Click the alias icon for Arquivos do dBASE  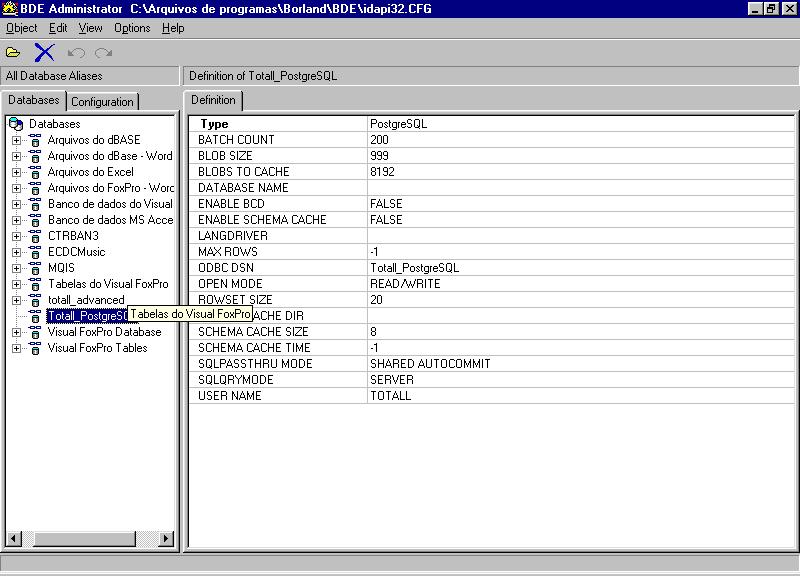35,140
